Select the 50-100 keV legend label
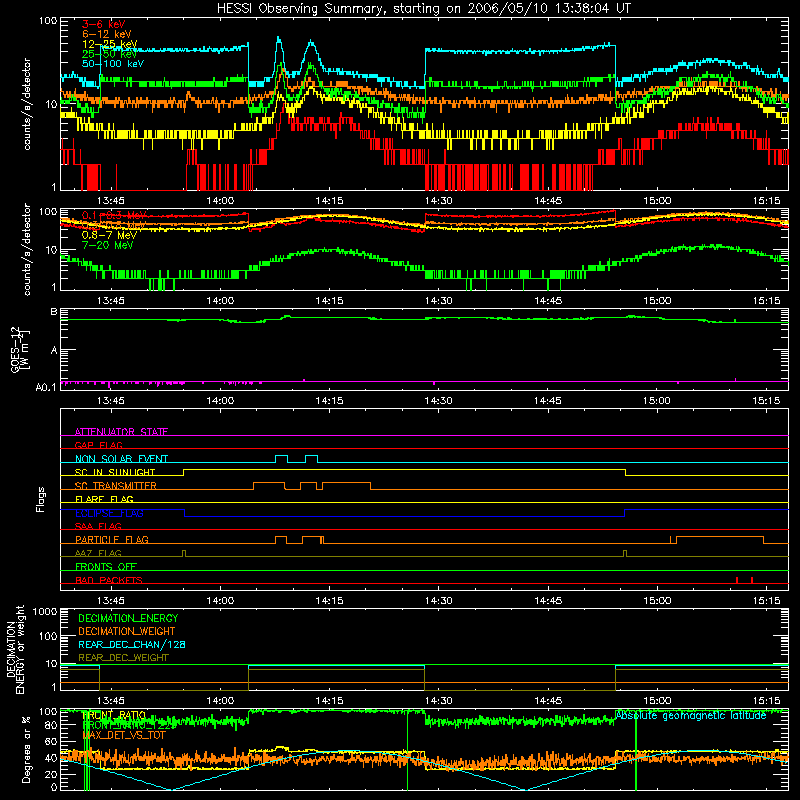Screen dimensions: 800x800 click(113, 64)
